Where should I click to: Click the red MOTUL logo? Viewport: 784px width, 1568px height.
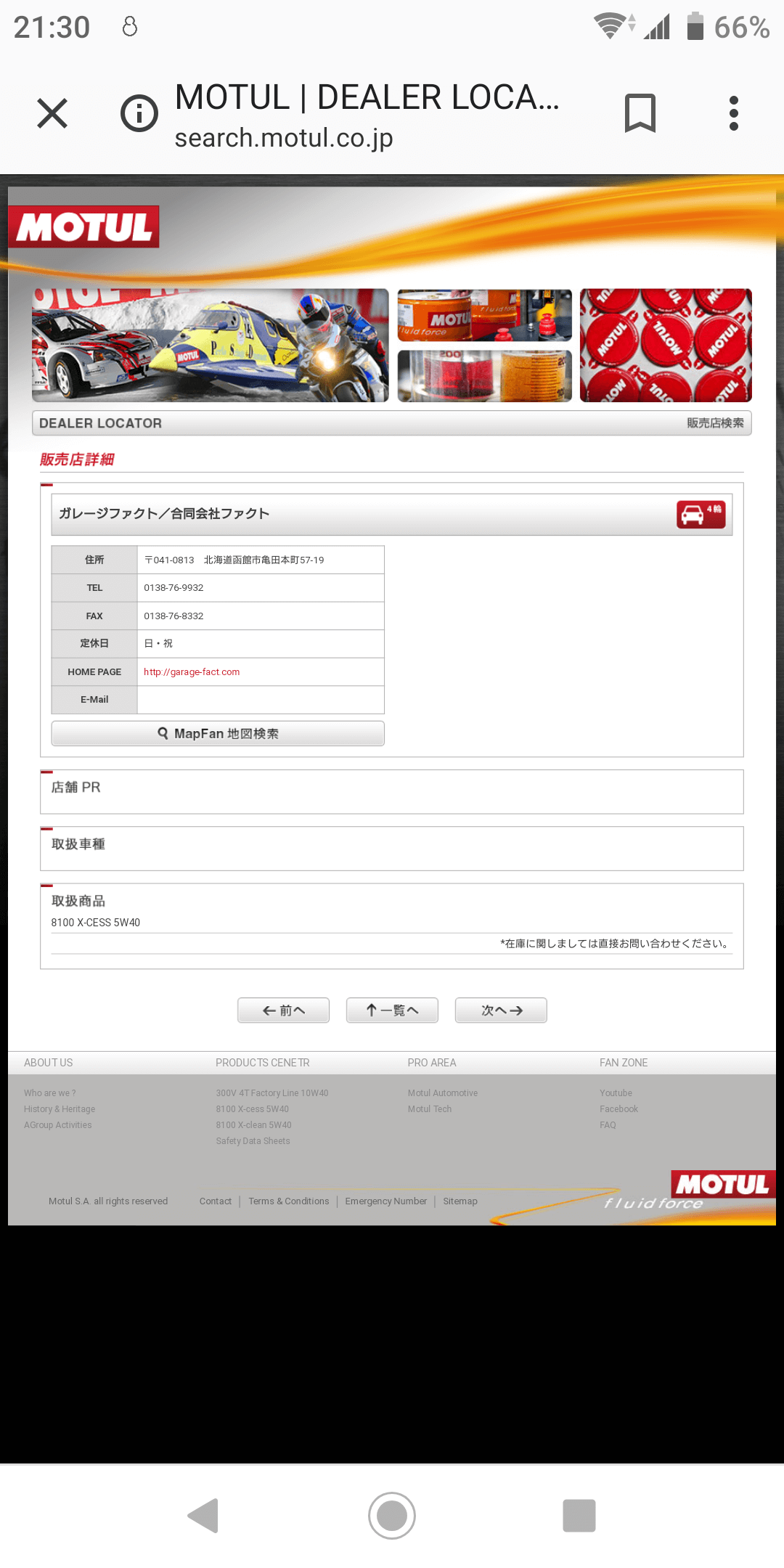84,227
